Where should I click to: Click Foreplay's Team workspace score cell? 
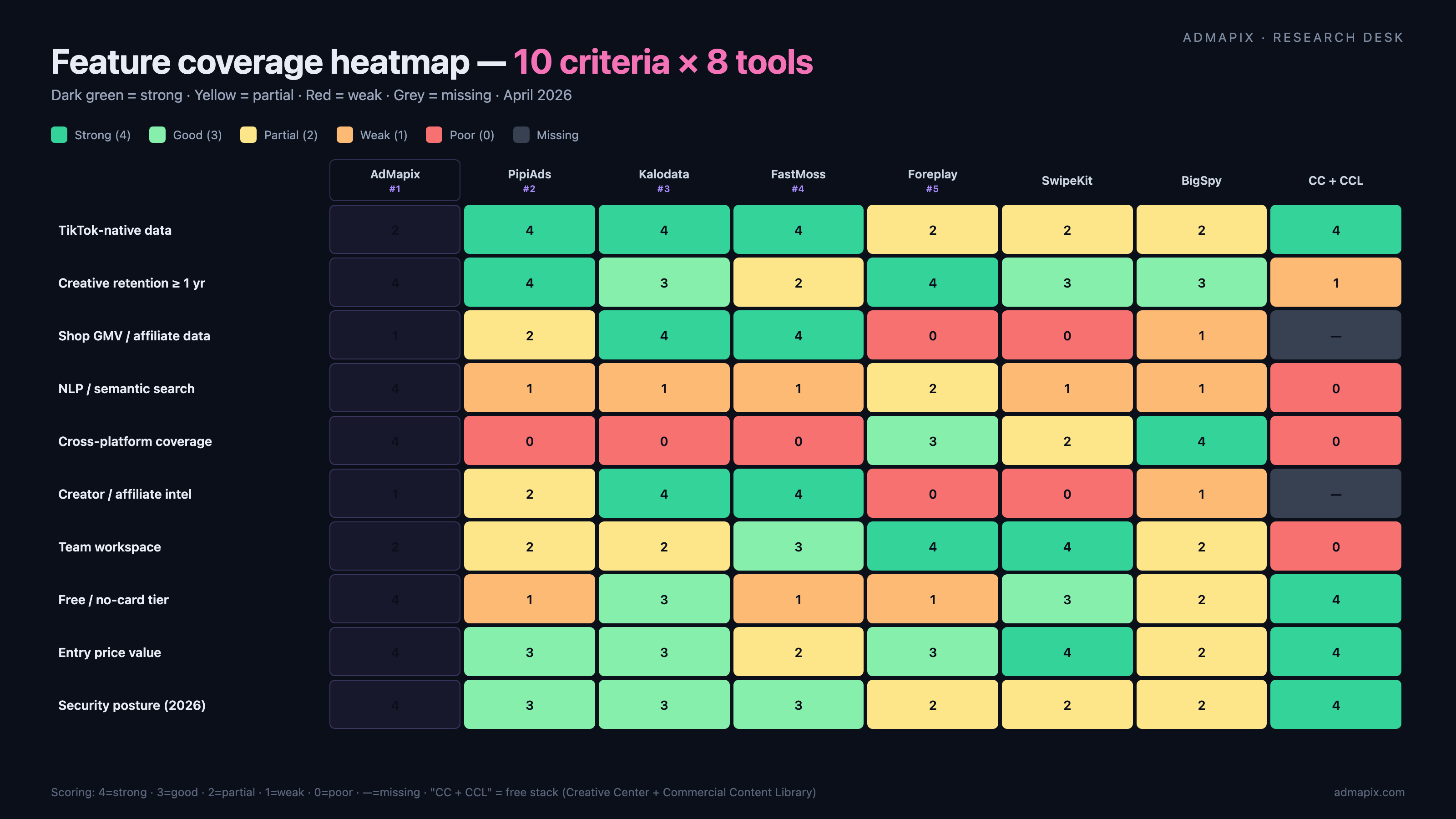click(932, 546)
